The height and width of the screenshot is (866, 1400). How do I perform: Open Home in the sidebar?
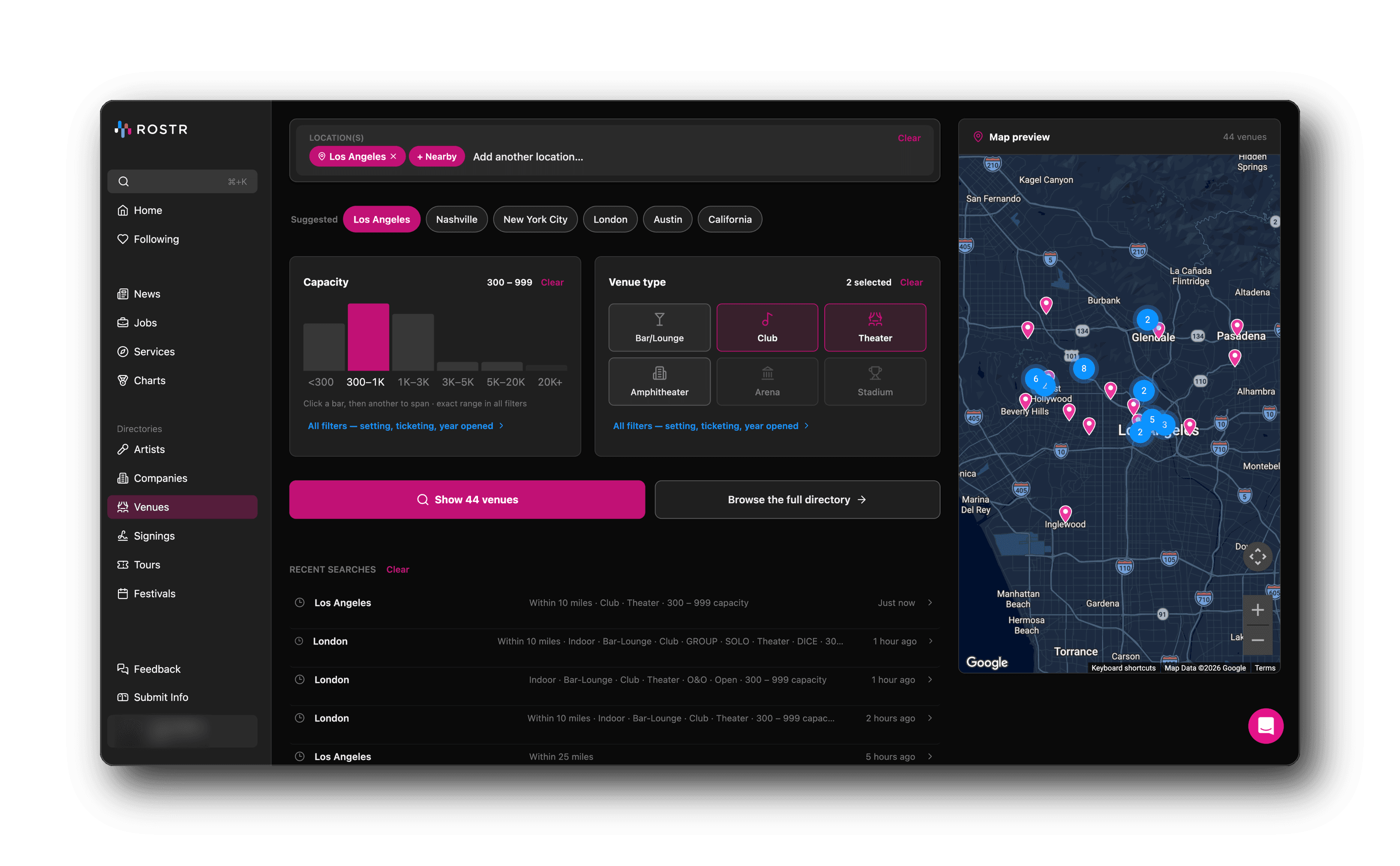pyautogui.click(x=182, y=210)
